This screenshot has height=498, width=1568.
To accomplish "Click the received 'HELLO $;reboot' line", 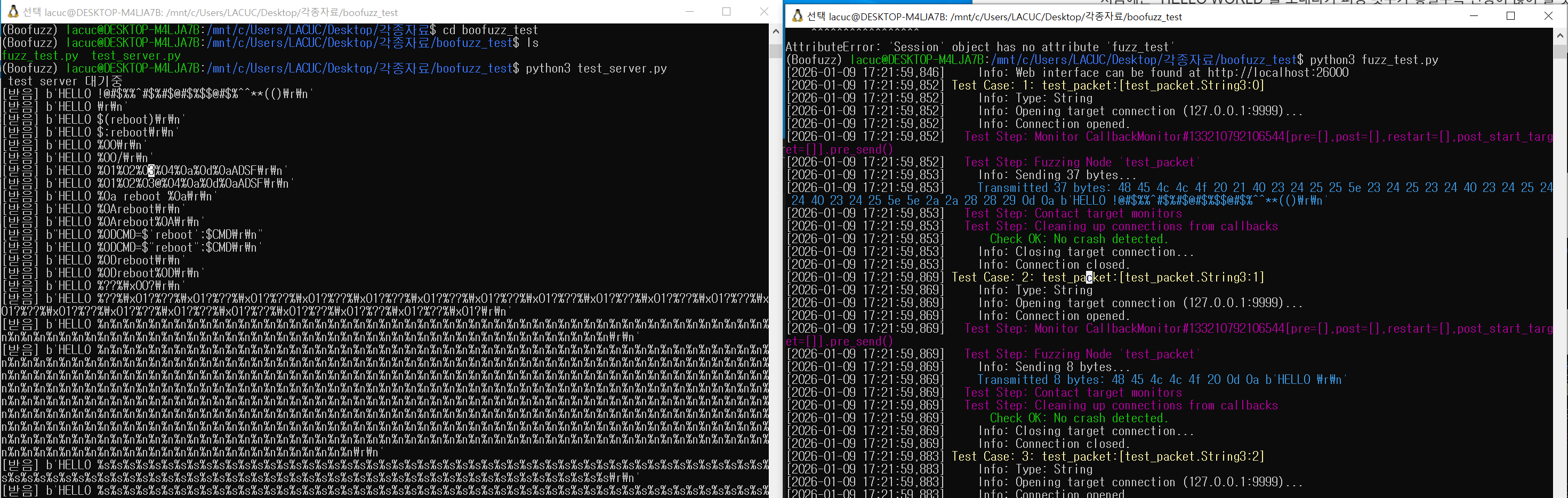I will 91,132.
